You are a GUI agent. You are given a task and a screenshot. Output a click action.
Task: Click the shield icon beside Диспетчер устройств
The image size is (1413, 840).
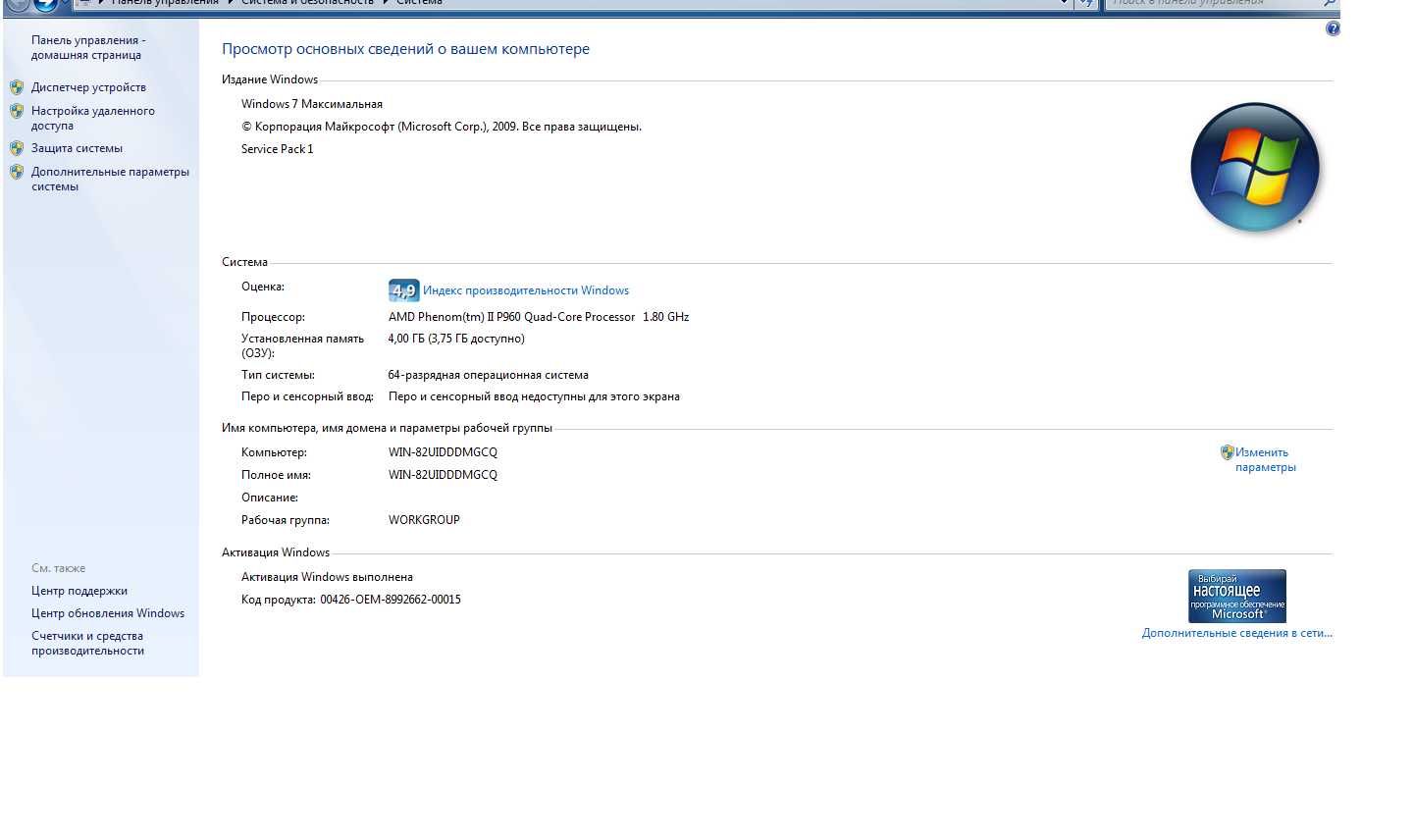(17, 87)
